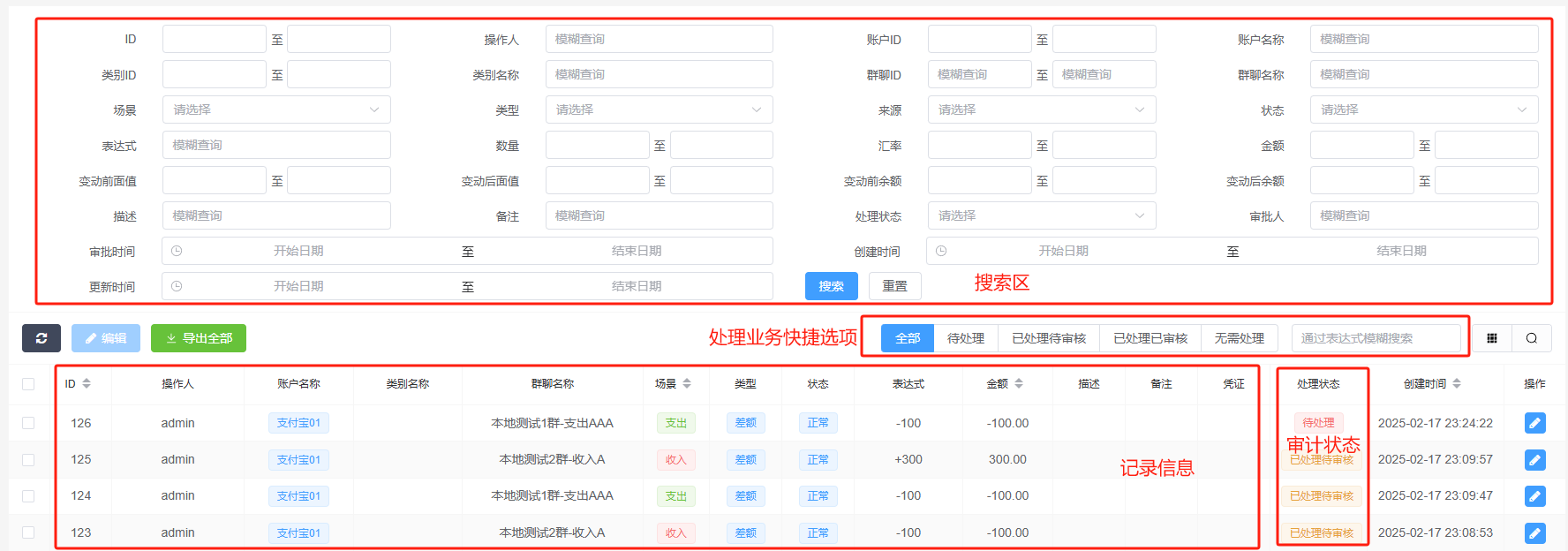Open the 场景 dropdown
1568x551 pixels.
(x=276, y=109)
